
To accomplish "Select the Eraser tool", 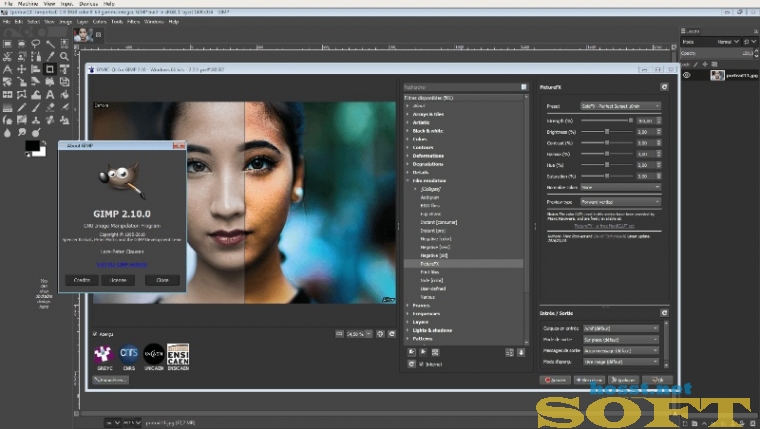I will (50, 107).
